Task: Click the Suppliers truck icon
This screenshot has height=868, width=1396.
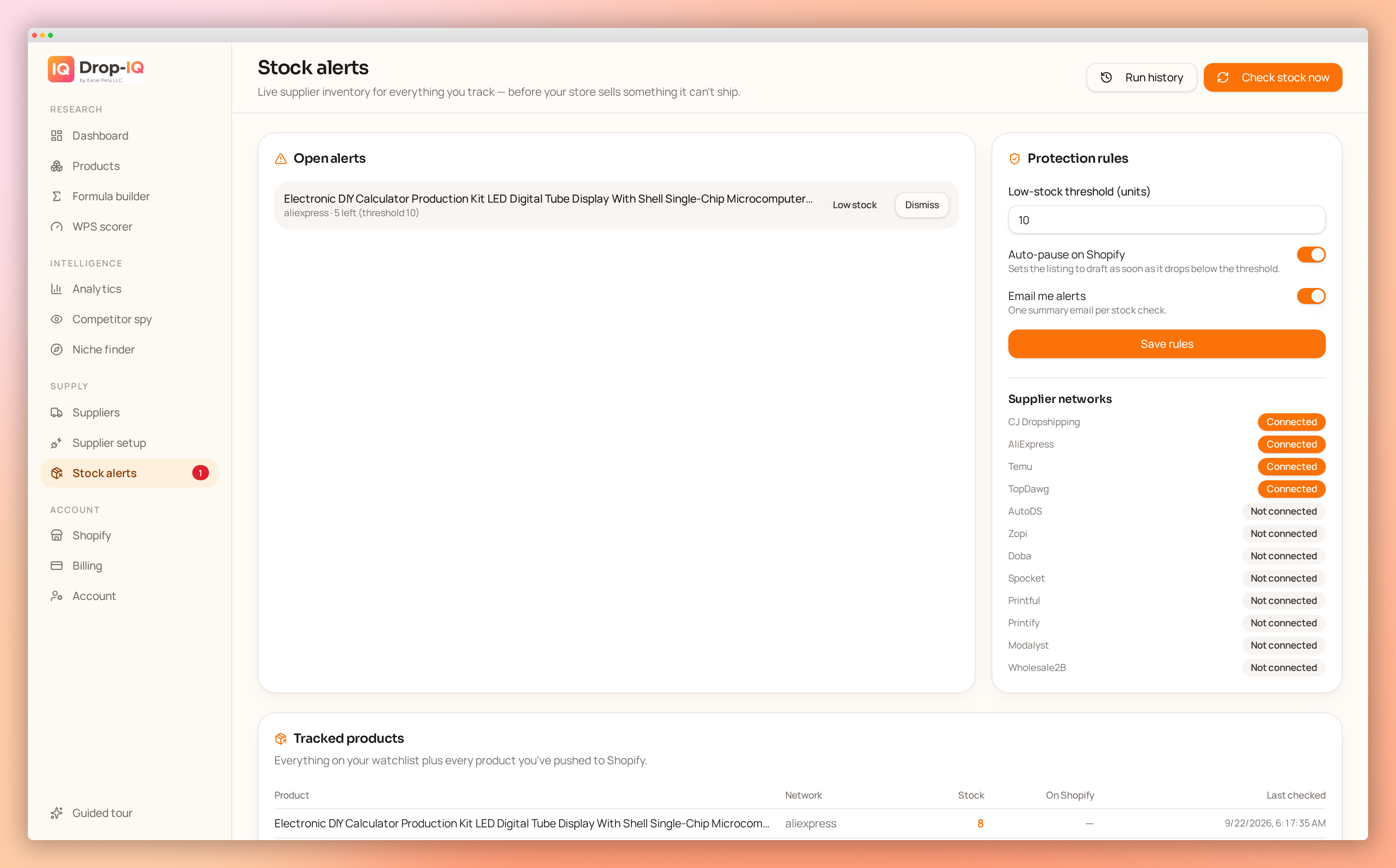Action: tap(56, 413)
